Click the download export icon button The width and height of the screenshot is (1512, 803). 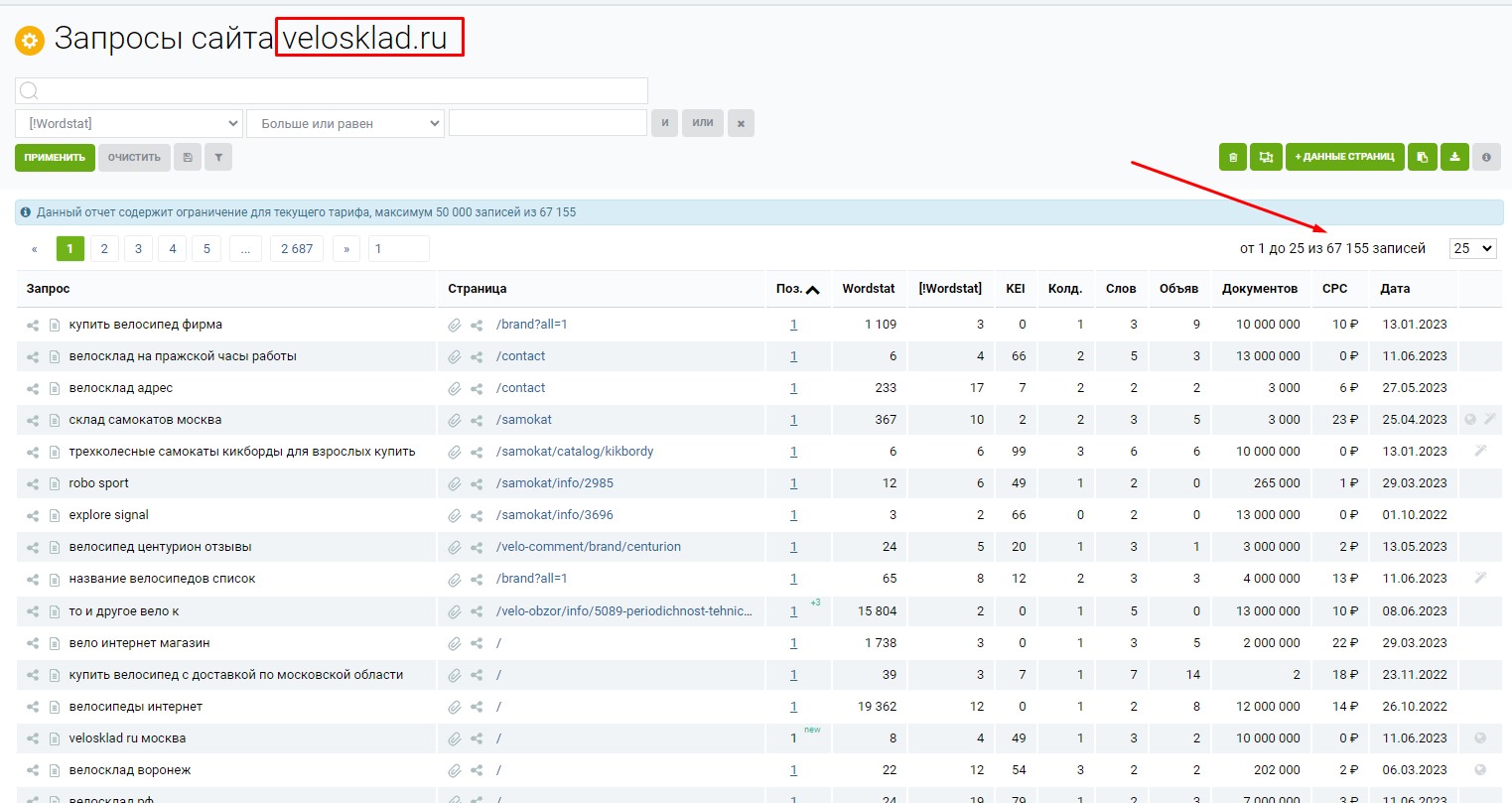click(1454, 157)
